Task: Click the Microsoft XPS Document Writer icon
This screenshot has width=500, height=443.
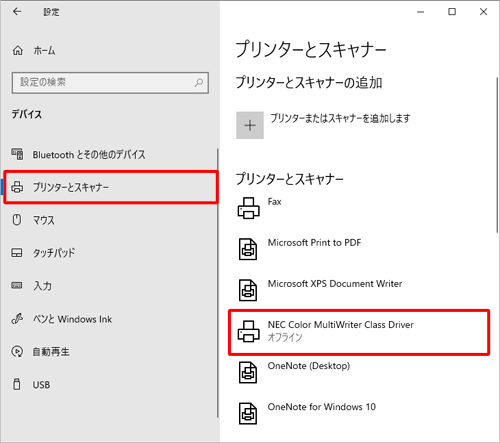Action: (x=248, y=290)
